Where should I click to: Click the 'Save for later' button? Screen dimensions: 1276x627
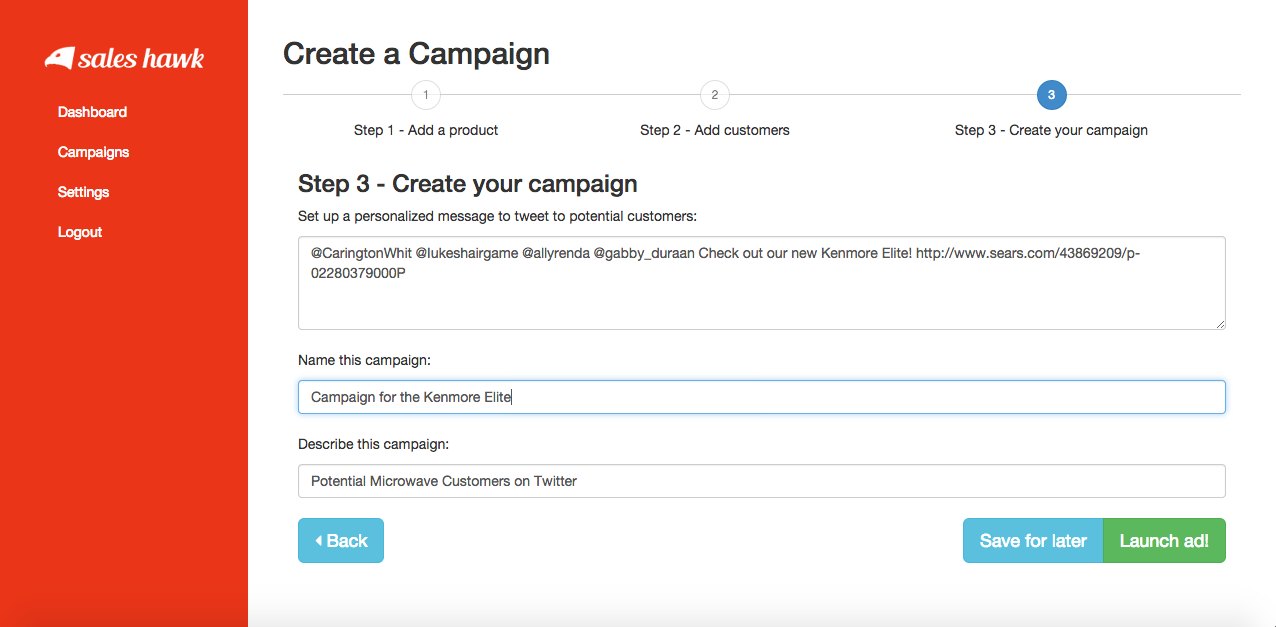(x=1033, y=541)
